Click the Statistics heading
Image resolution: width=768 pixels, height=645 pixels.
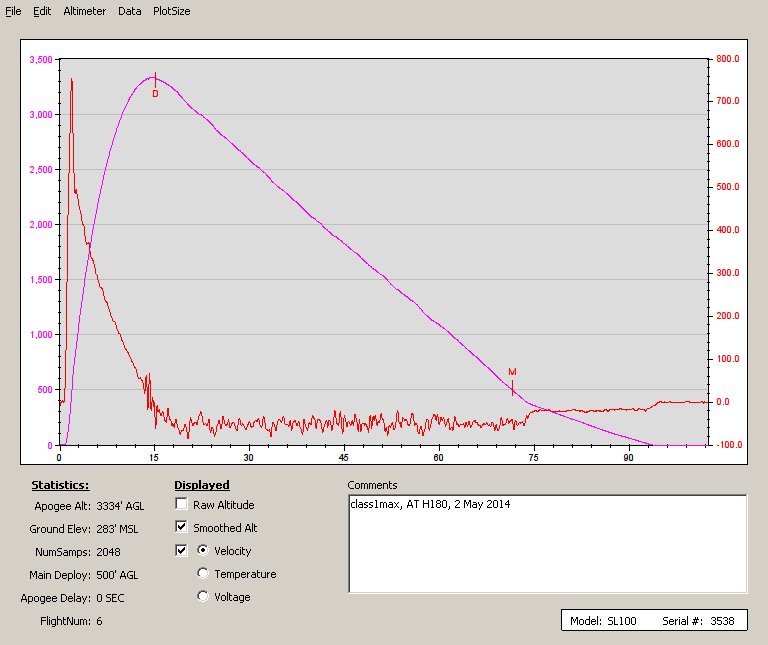pyautogui.click(x=60, y=486)
